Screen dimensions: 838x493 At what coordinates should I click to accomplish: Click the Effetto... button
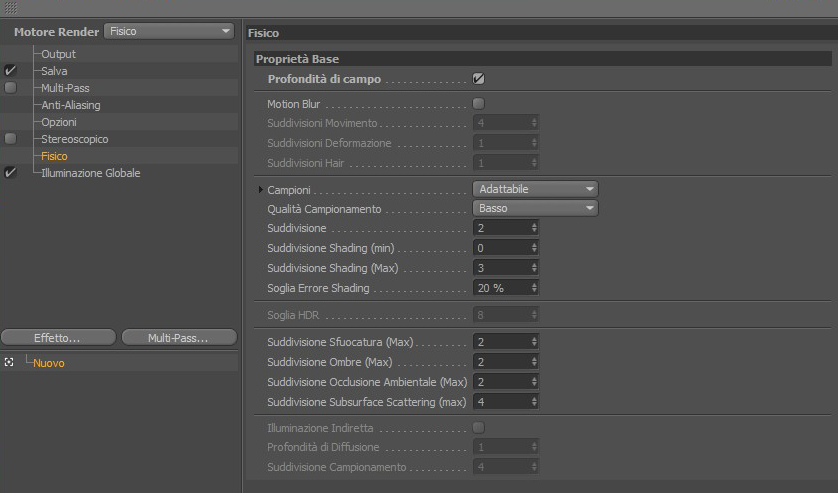pyautogui.click(x=57, y=338)
